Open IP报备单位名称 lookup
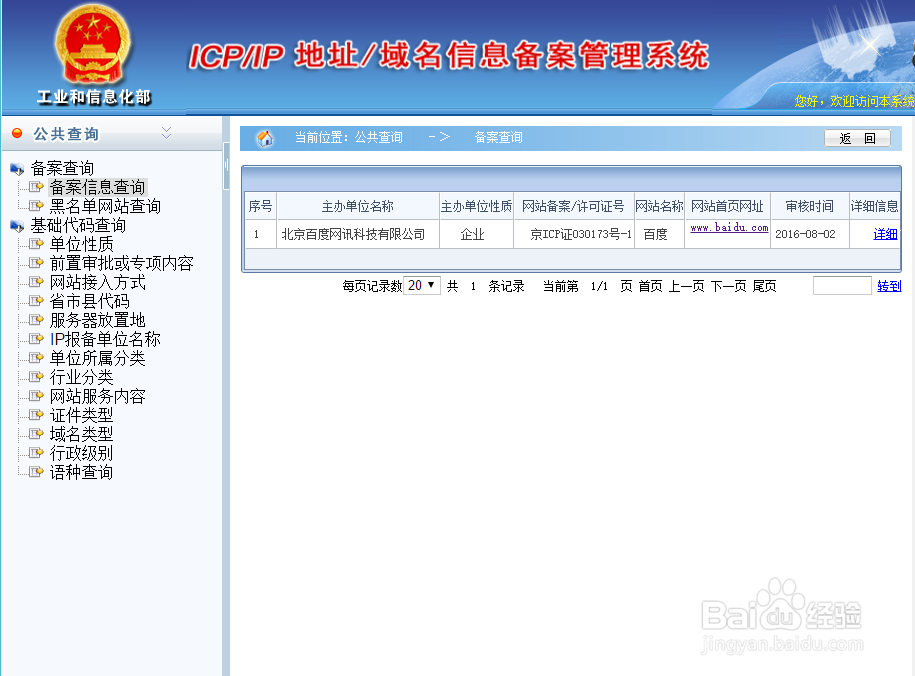 [105, 339]
